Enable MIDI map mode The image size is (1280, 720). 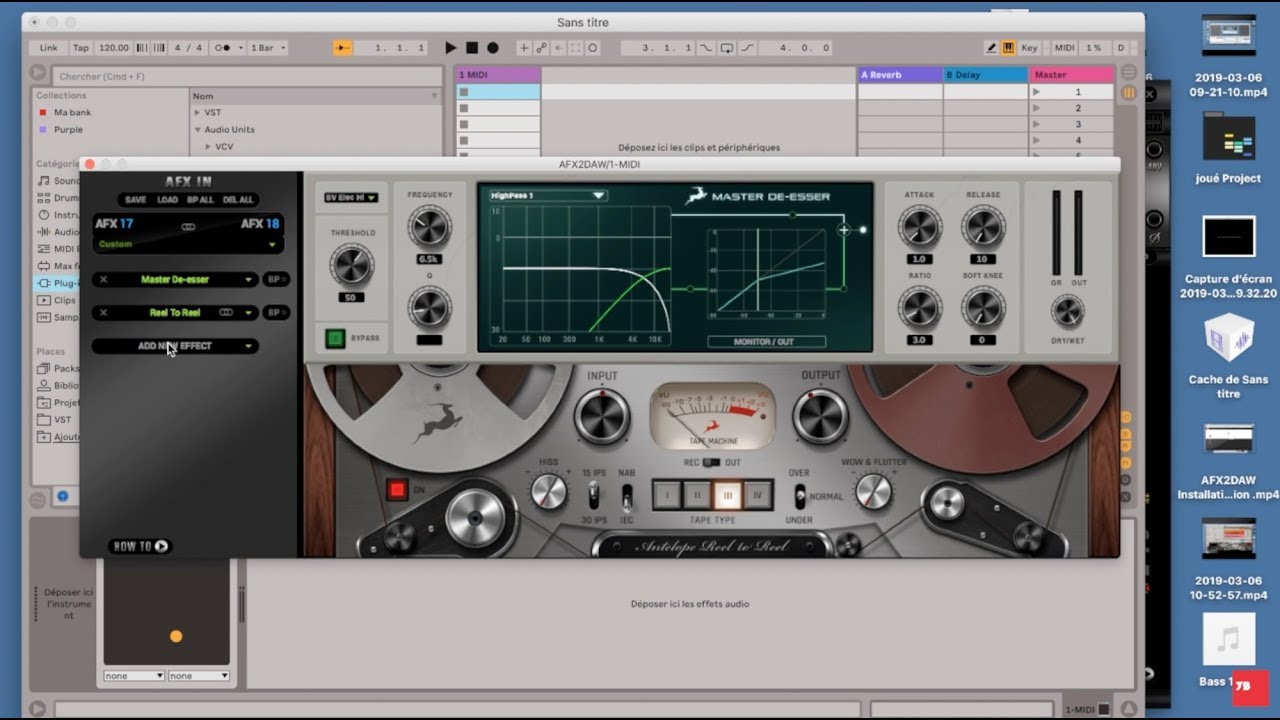click(1064, 48)
